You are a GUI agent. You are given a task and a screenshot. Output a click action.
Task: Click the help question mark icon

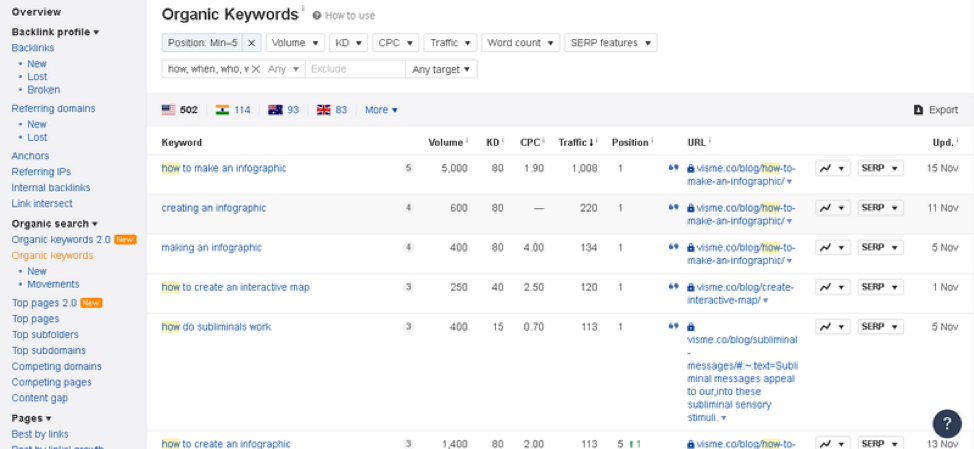[946, 423]
